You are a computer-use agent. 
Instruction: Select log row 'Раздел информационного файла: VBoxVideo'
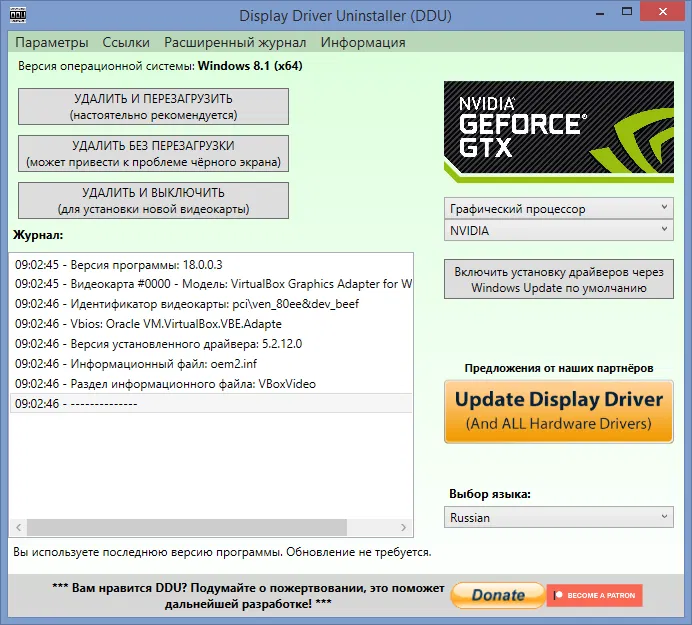point(211,384)
